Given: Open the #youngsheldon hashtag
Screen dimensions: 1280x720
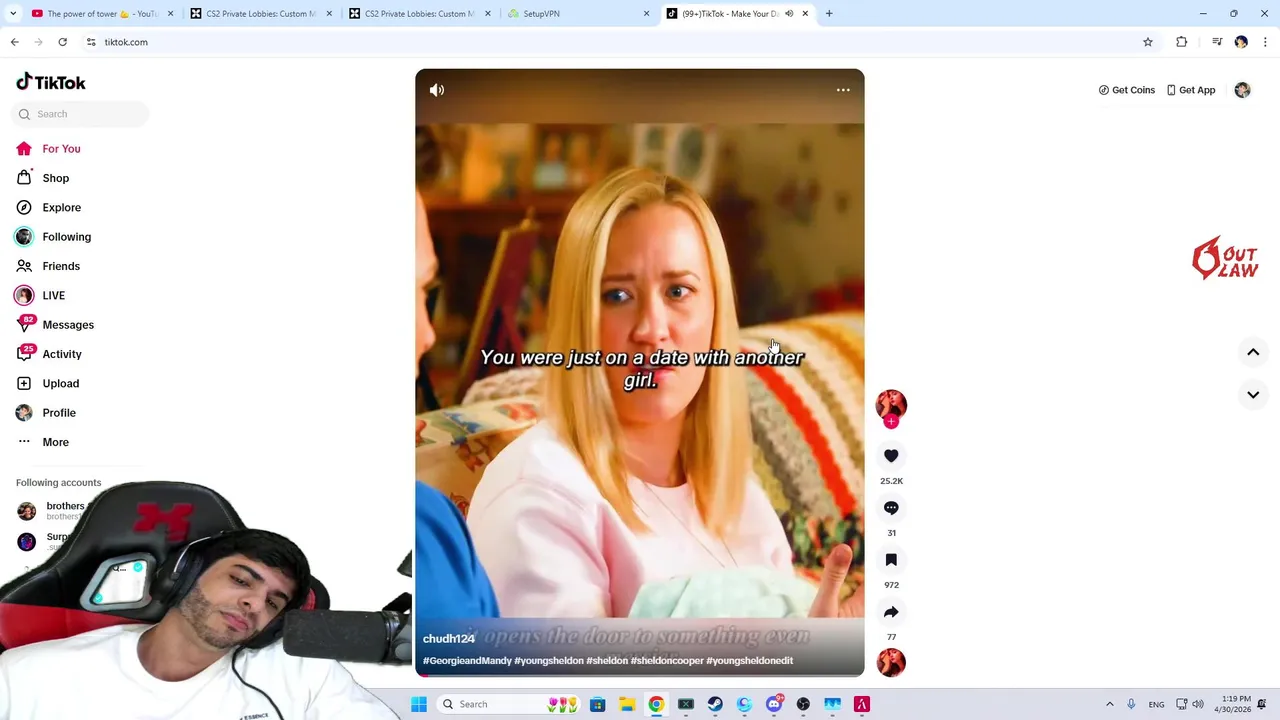Looking at the screenshot, I should click(x=549, y=661).
